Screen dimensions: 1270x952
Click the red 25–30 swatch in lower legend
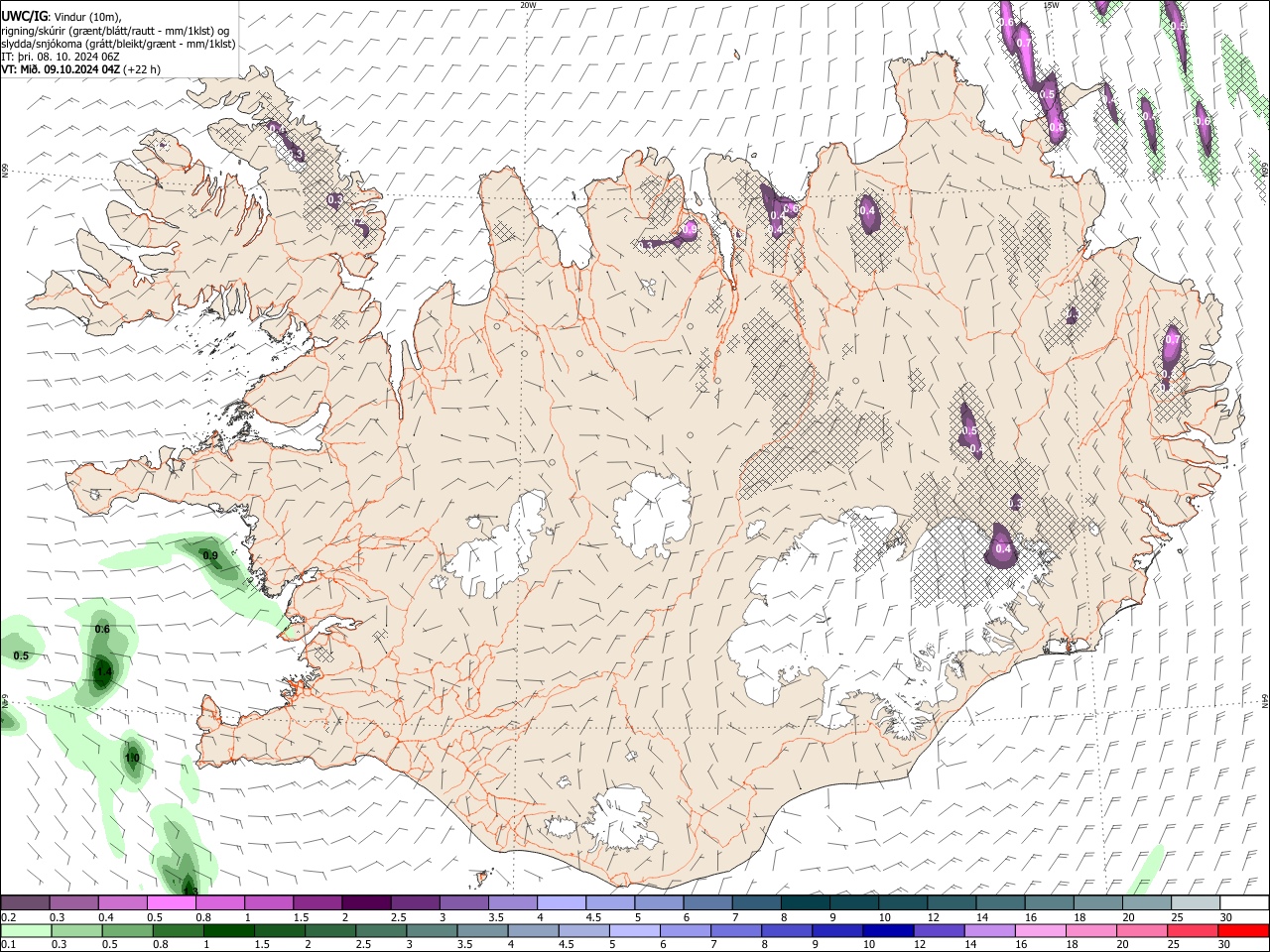(x=1192, y=930)
